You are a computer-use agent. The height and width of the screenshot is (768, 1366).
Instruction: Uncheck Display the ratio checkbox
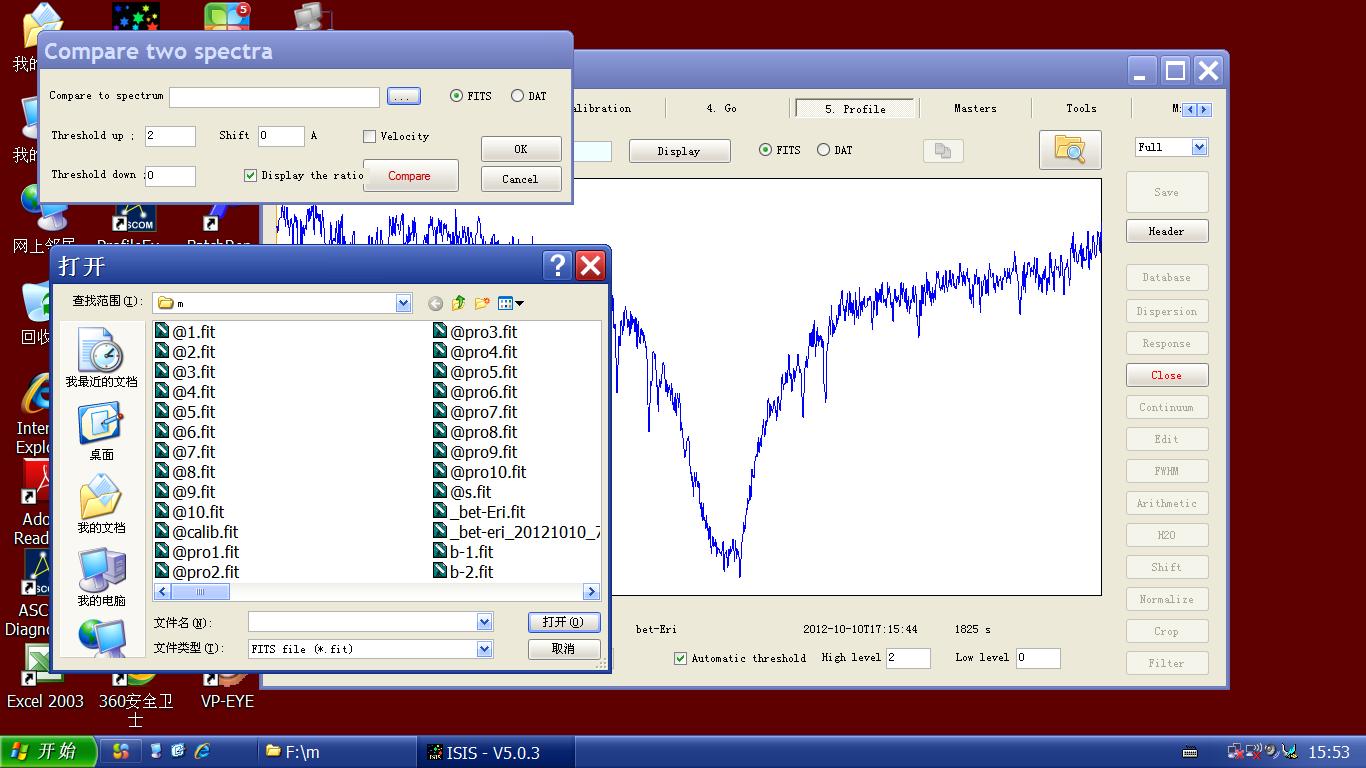click(251, 176)
